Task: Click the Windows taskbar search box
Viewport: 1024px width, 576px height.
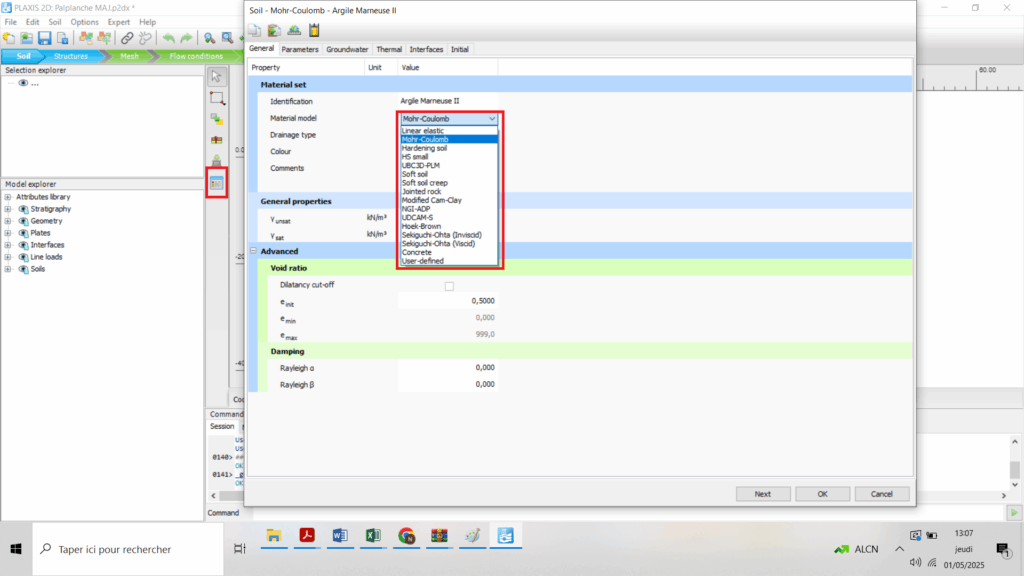Action: [128, 549]
